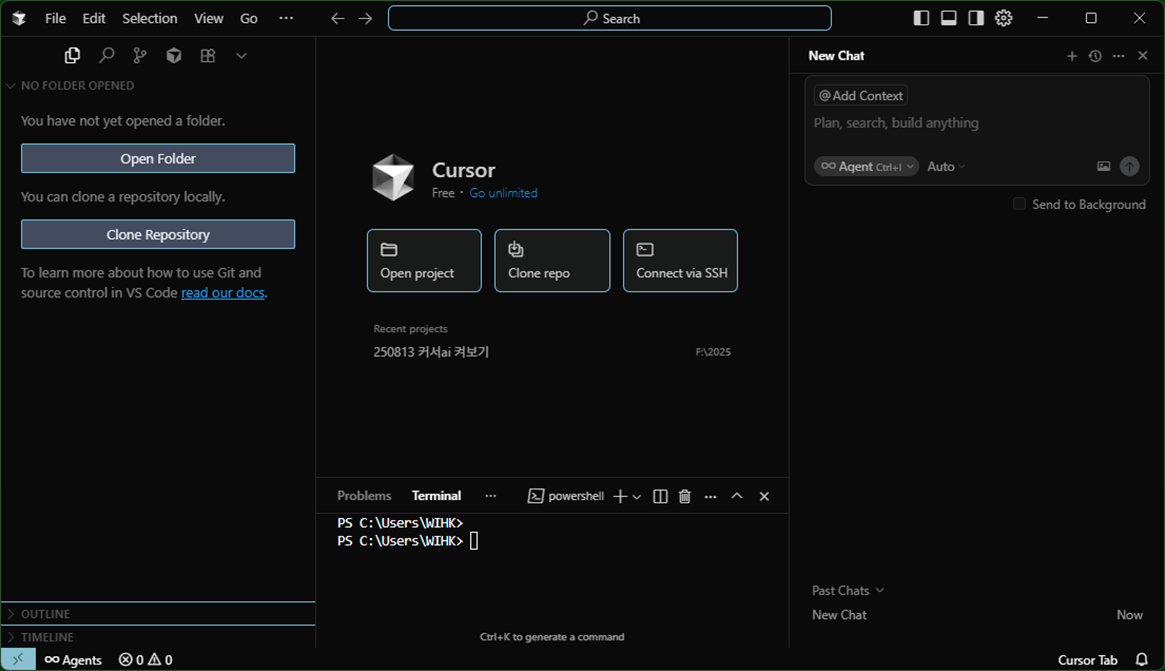Open the Selection menu
The height and width of the screenshot is (671, 1165).
point(149,18)
